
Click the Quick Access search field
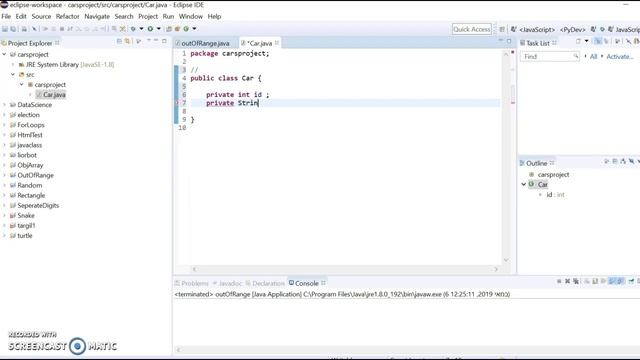472,29
